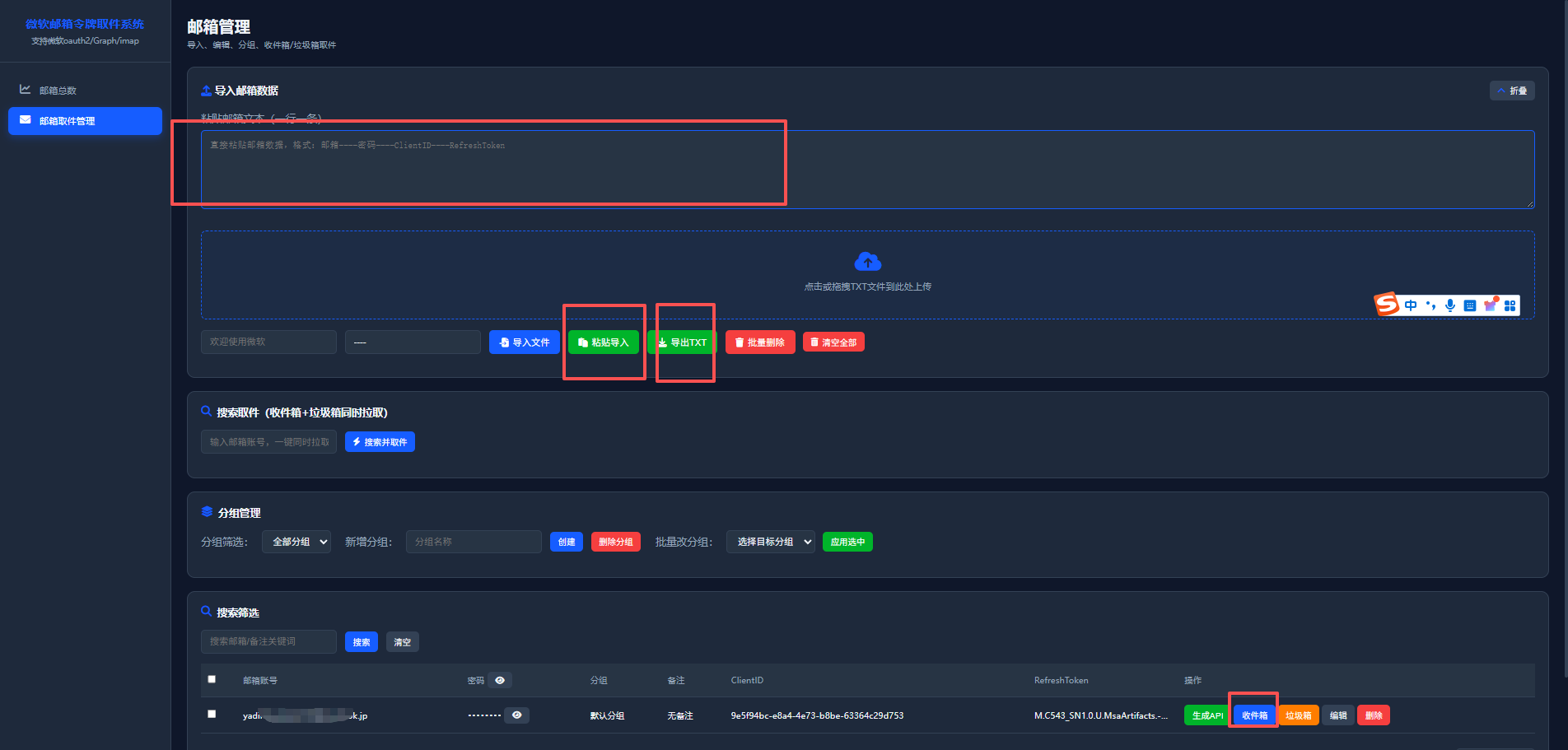This screenshot has height=750, width=1568.
Task: Click the keyboard icon in the IME toolbar
Action: point(1470,305)
